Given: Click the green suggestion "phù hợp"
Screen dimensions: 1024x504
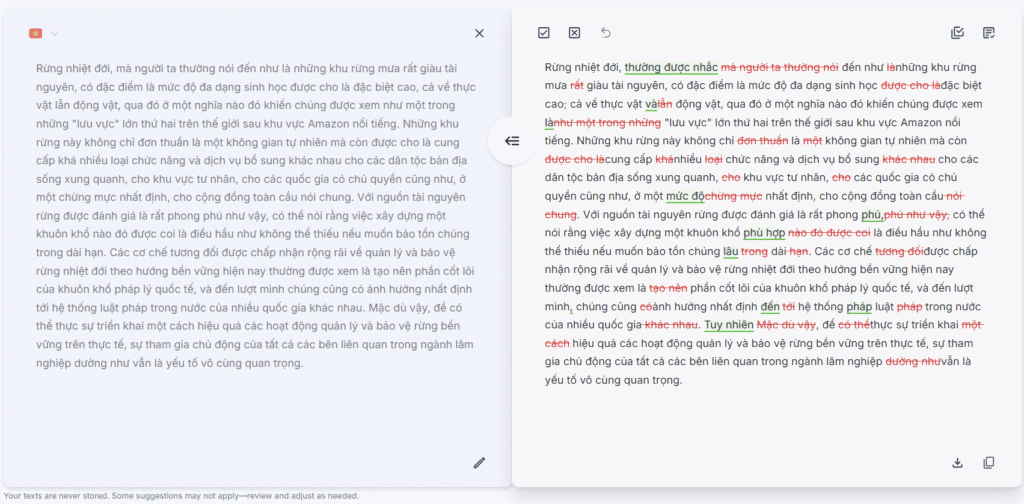Looking at the screenshot, I should (763, 233).
